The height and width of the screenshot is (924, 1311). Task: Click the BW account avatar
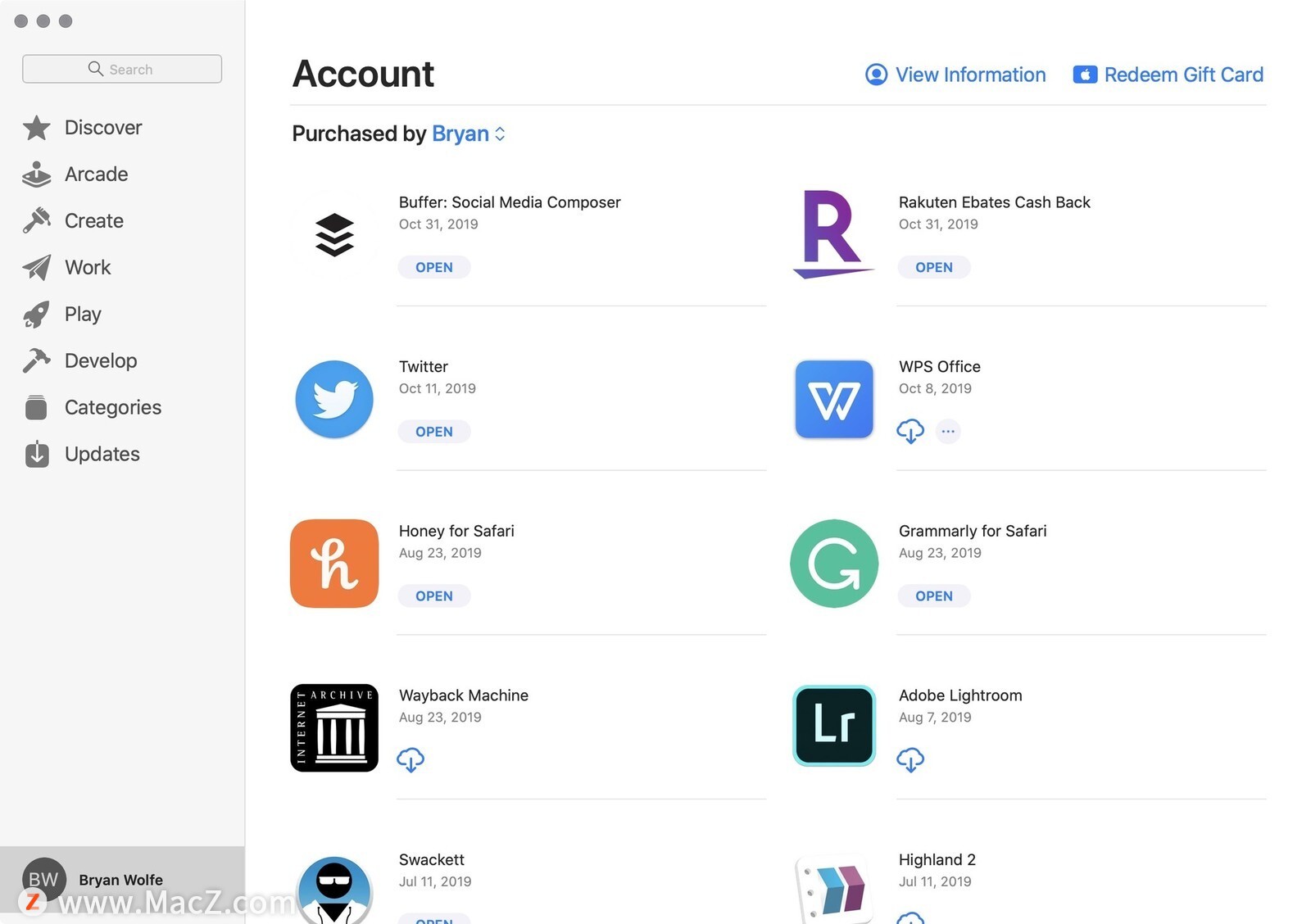point(43,880)
